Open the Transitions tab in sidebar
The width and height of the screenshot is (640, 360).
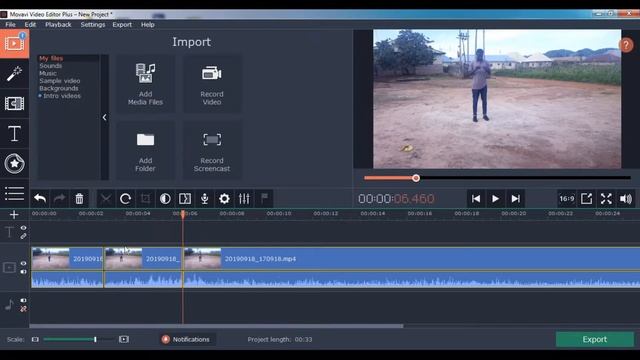coord(14,104)
